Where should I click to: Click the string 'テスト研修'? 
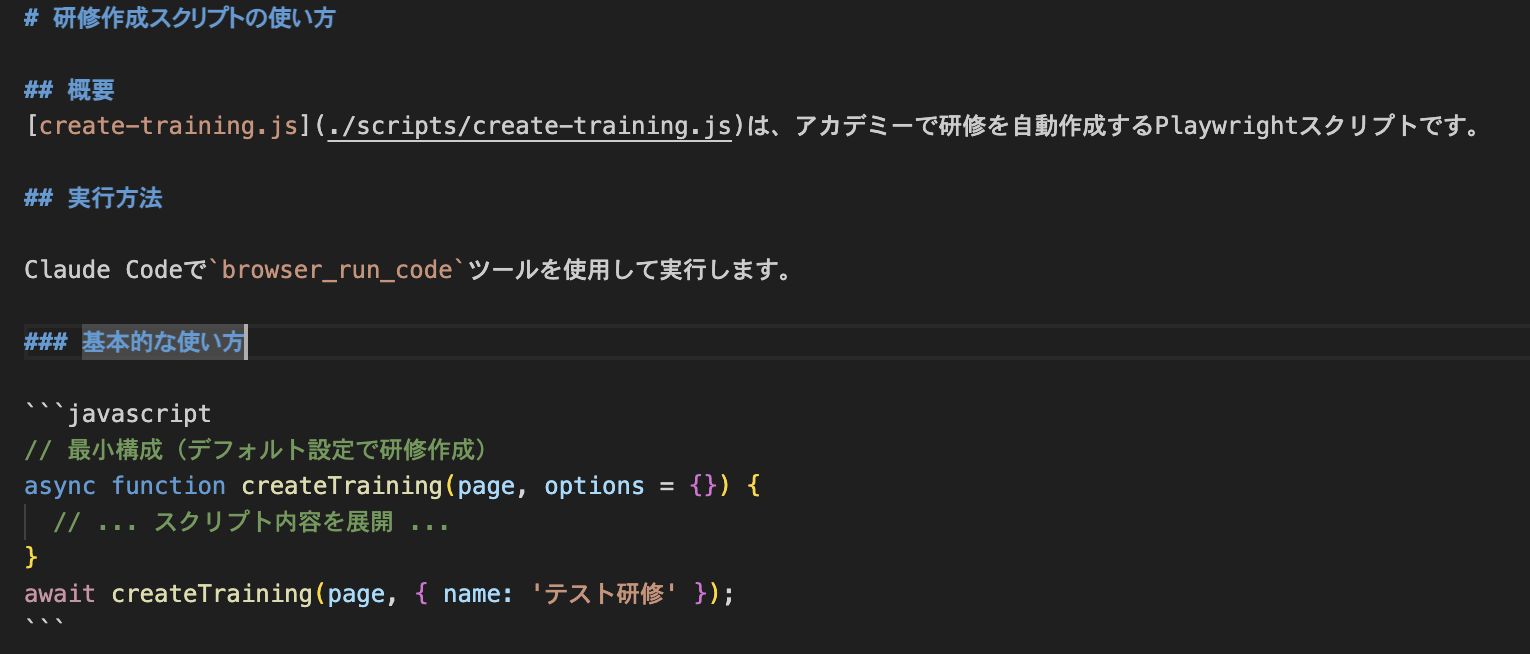click(x=605, y=593)
